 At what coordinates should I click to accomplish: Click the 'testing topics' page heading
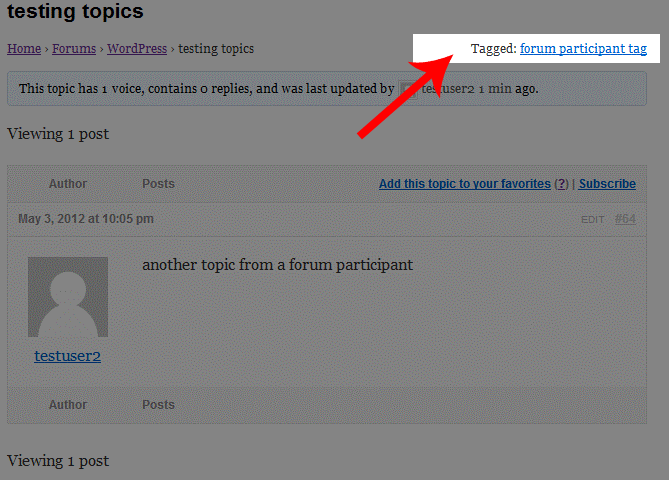(x=76, y=13)
